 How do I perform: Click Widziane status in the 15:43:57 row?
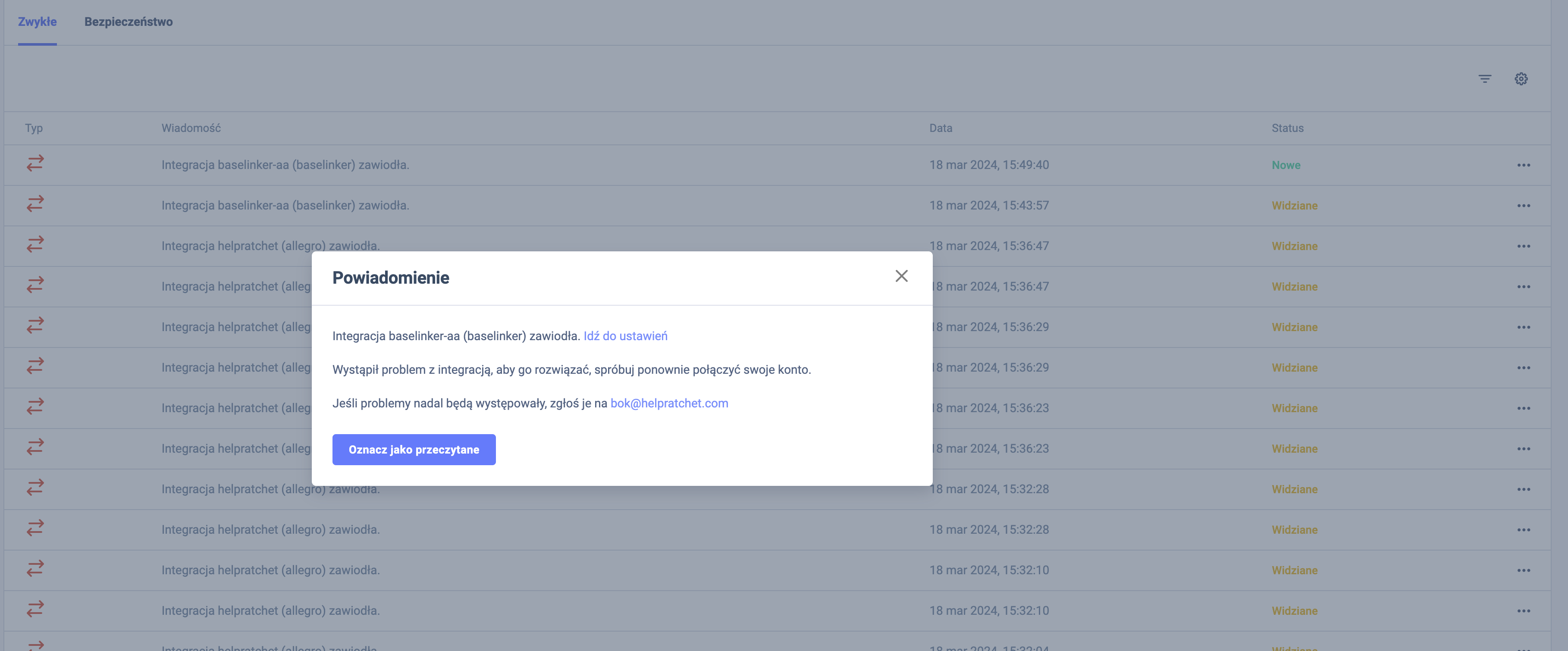click(1294, 206)
